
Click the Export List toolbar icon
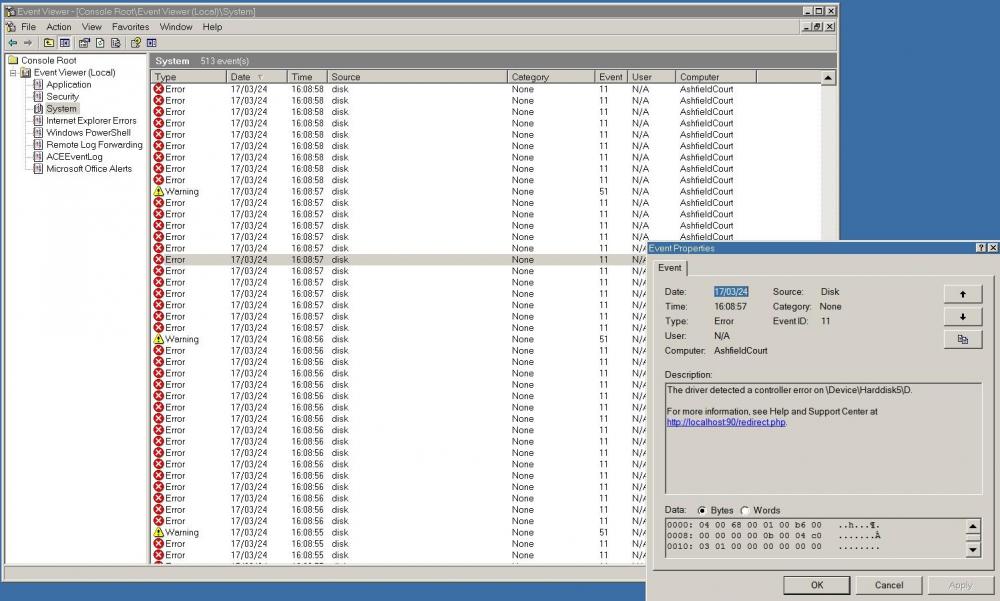(x=116, y=43)
